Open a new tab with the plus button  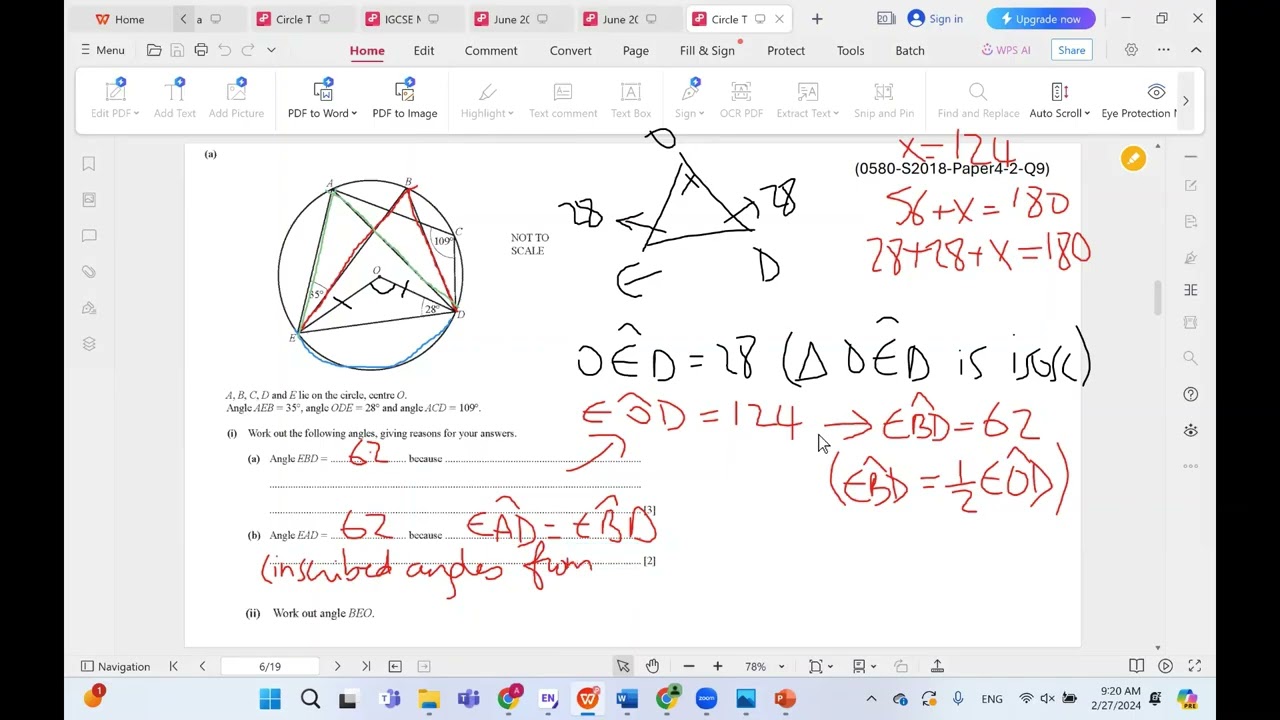[x=817, y=19]
